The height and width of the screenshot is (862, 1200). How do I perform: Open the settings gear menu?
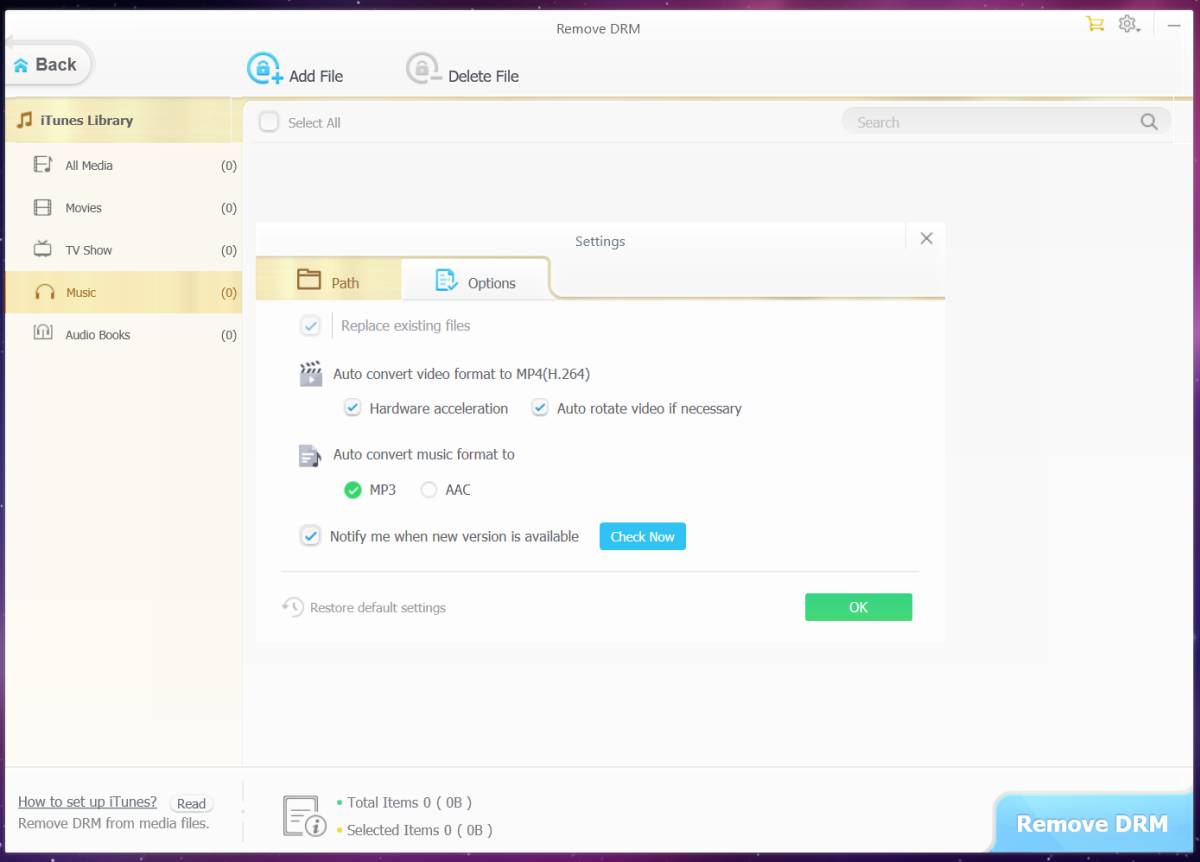click(x=1129, y=24)
